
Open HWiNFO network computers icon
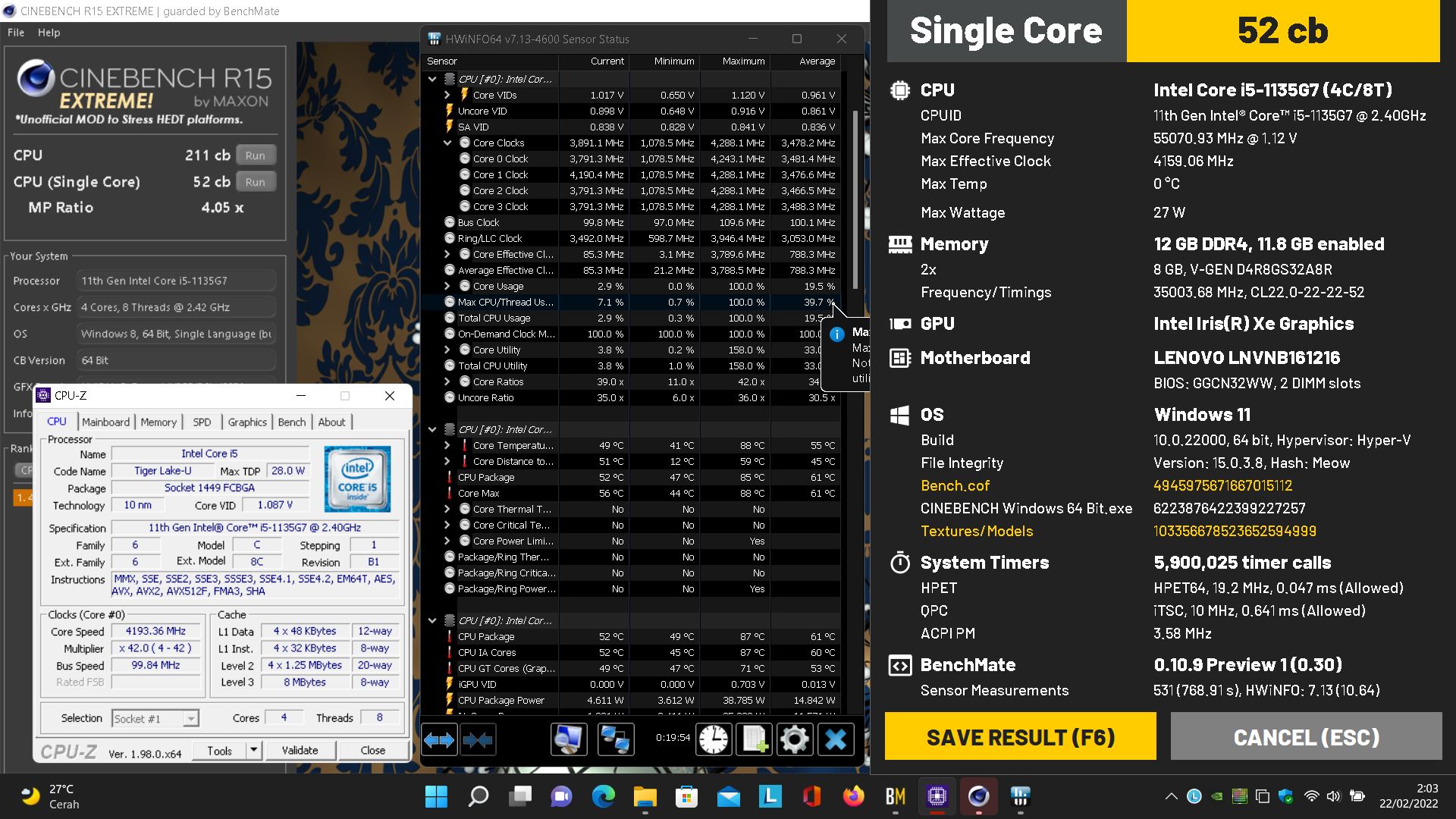pyautogui.click(x=615, y=739)
